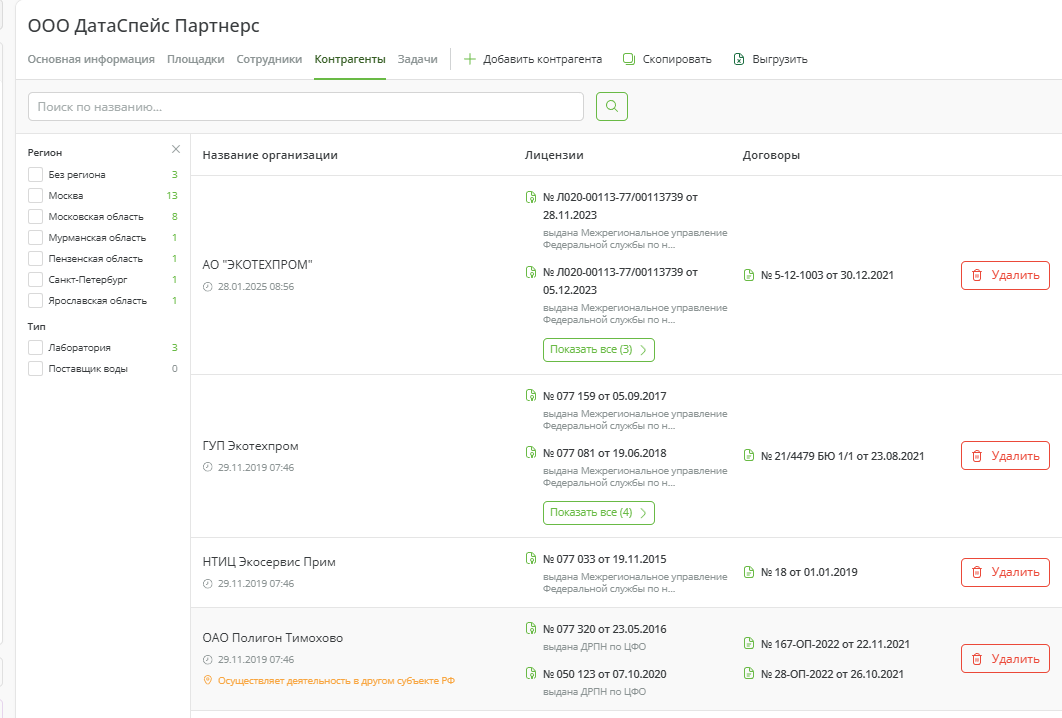Close the Регион filter with the X icon
The height and width of the screenshot is (718, 1062).
[x=176, y=149]
